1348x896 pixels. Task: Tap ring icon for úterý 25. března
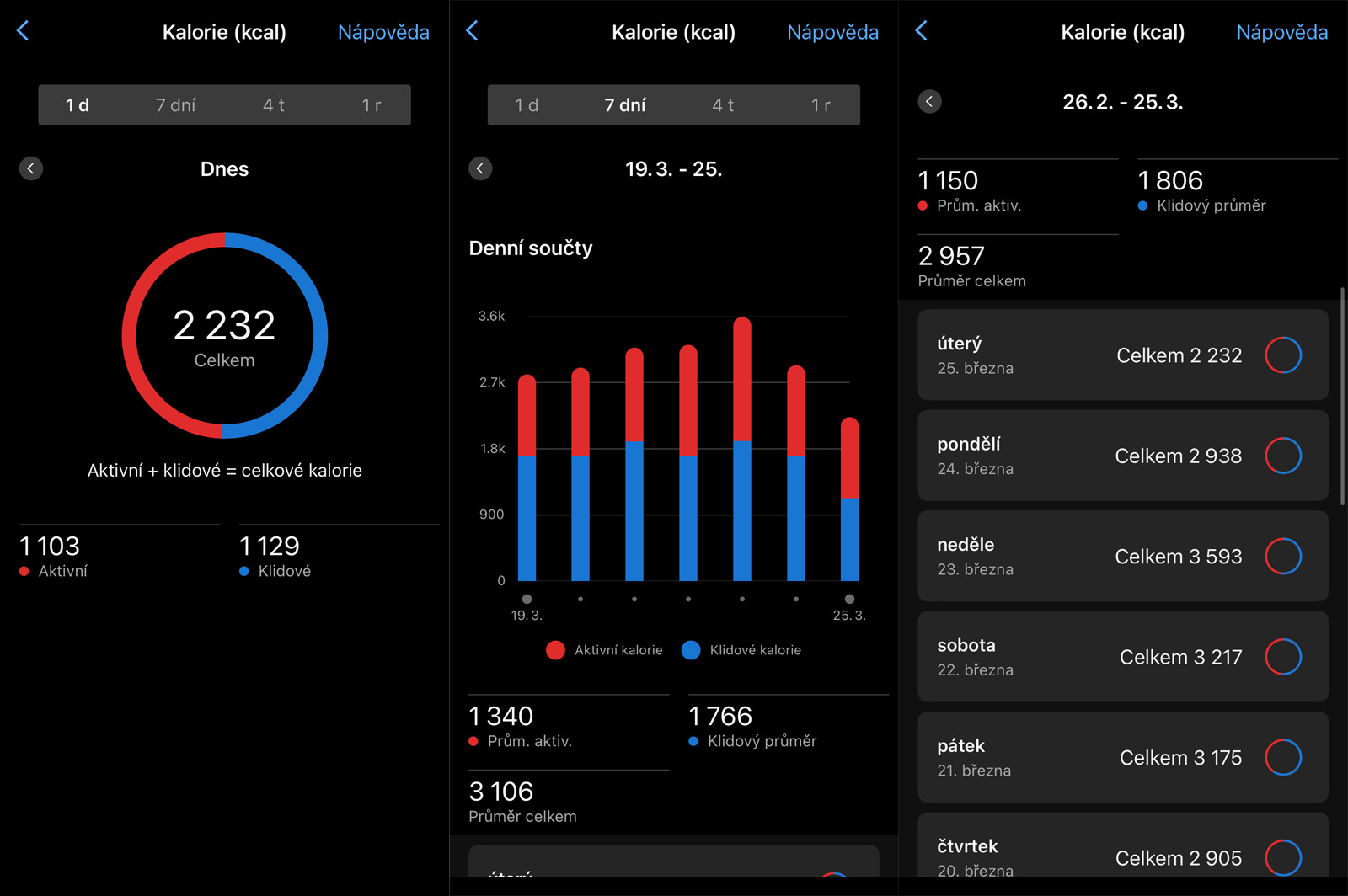pos(1282,355)
